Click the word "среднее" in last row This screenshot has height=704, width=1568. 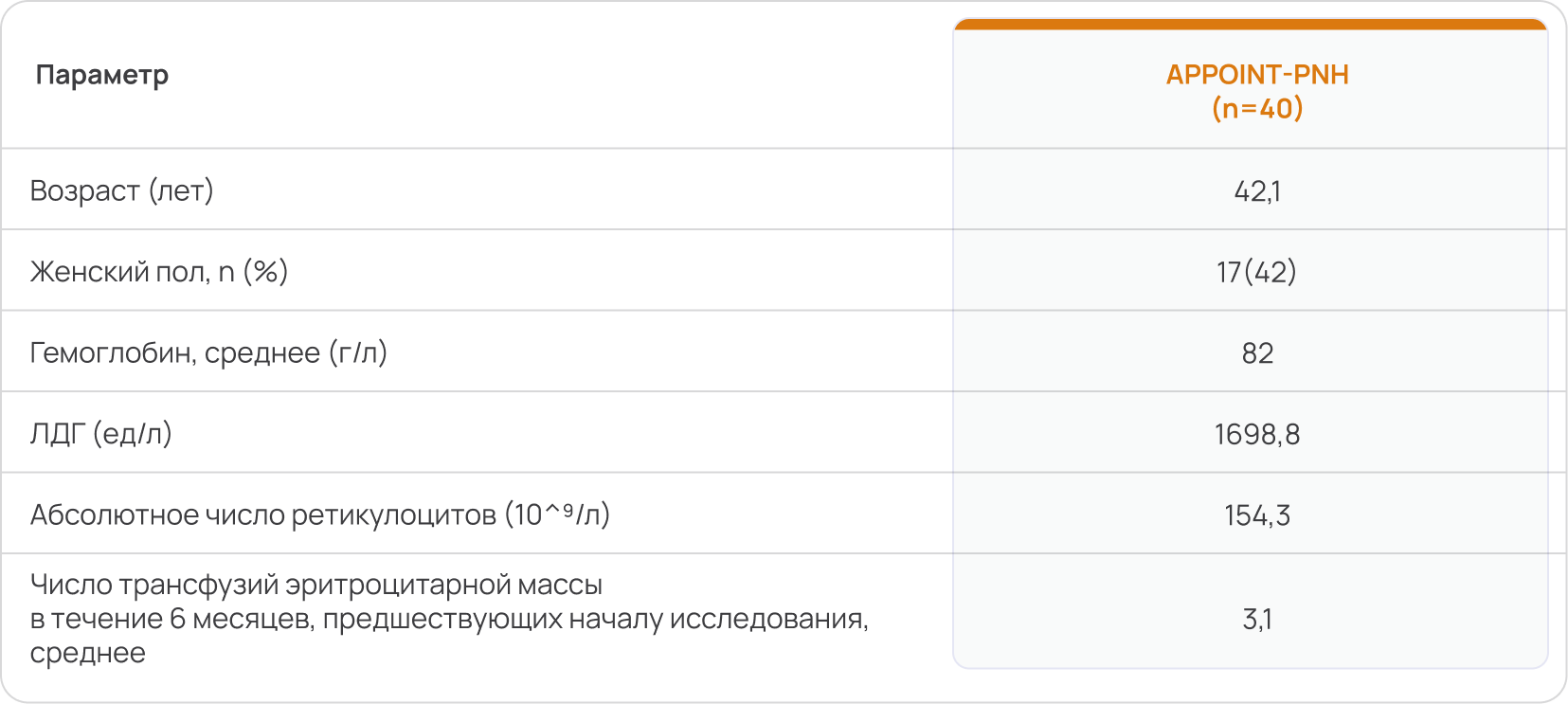coord(88,653)
